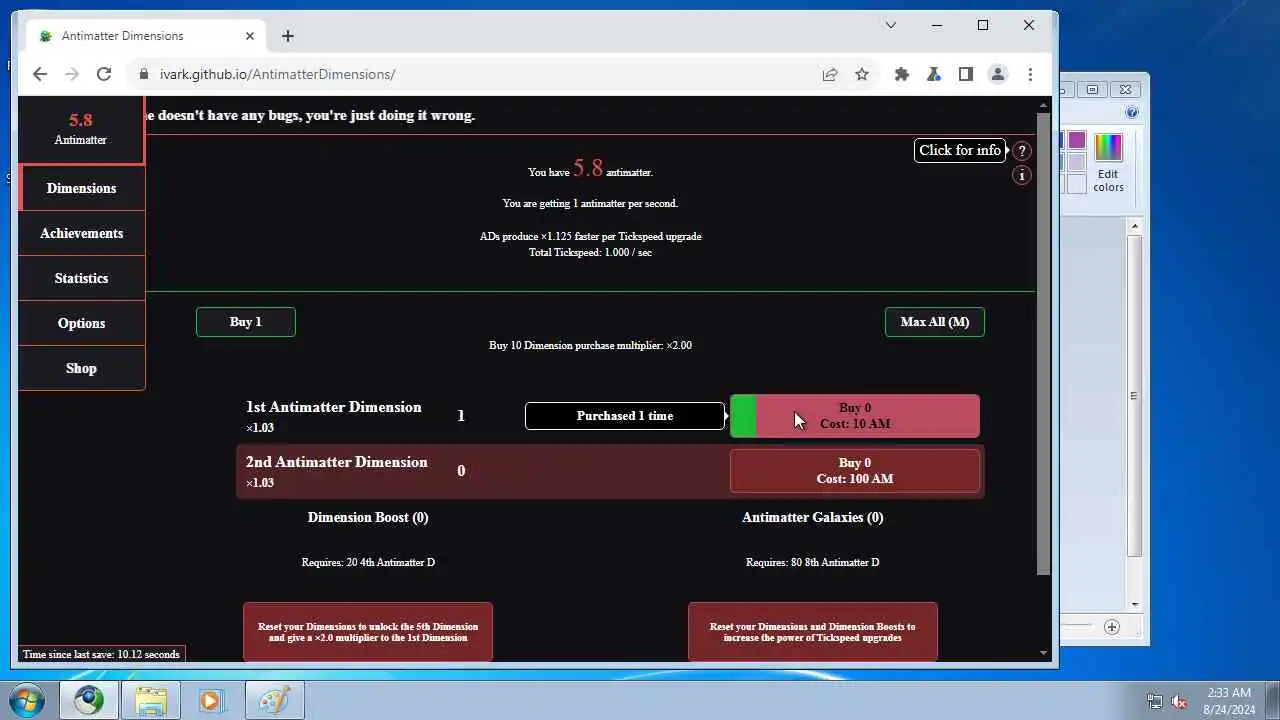Screen dimensions: 1280x720
Task: Open the question mark help icon
Action: click(1022, 151)
